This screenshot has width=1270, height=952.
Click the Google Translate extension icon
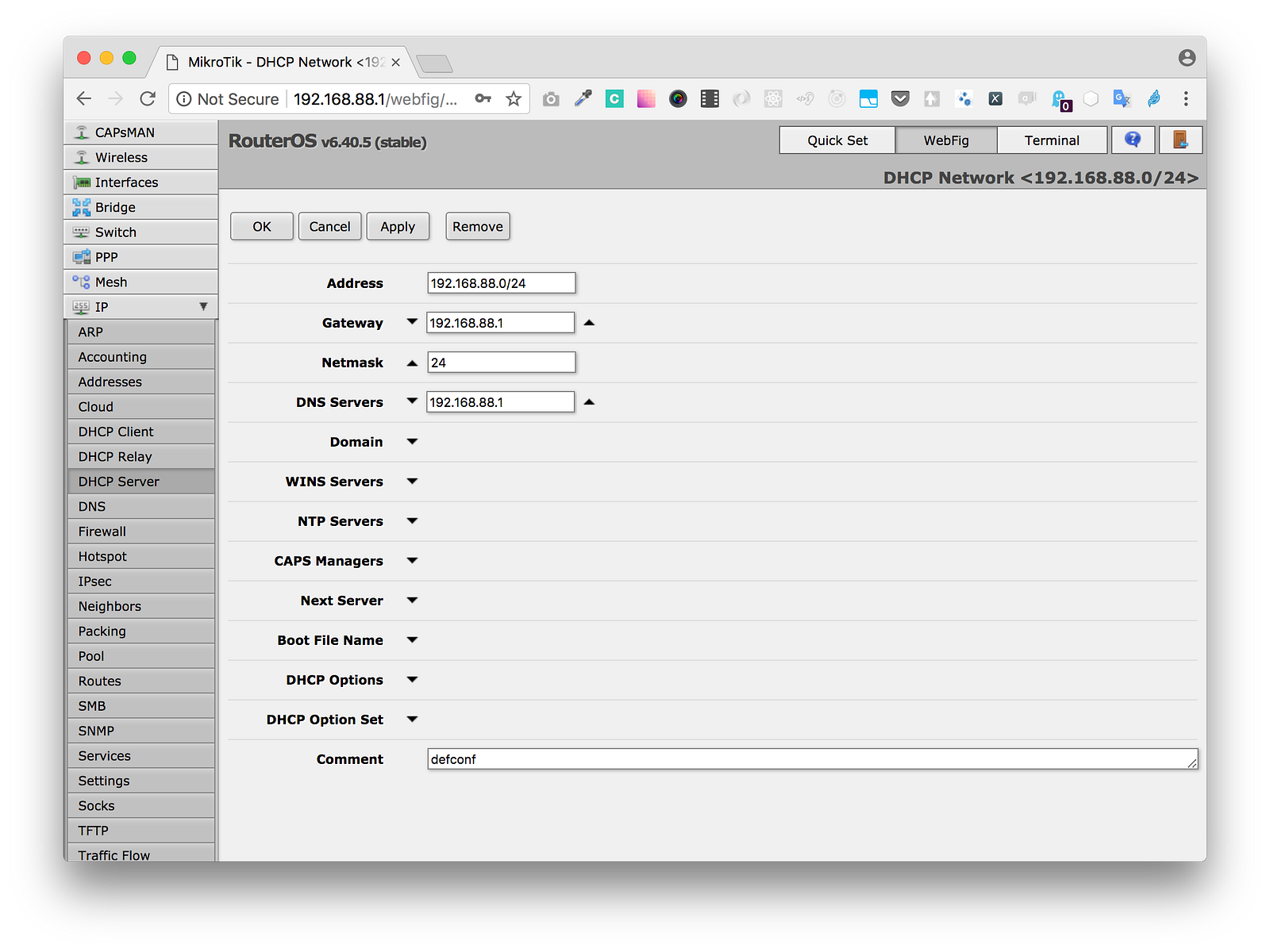click(x=1122, y=98)
